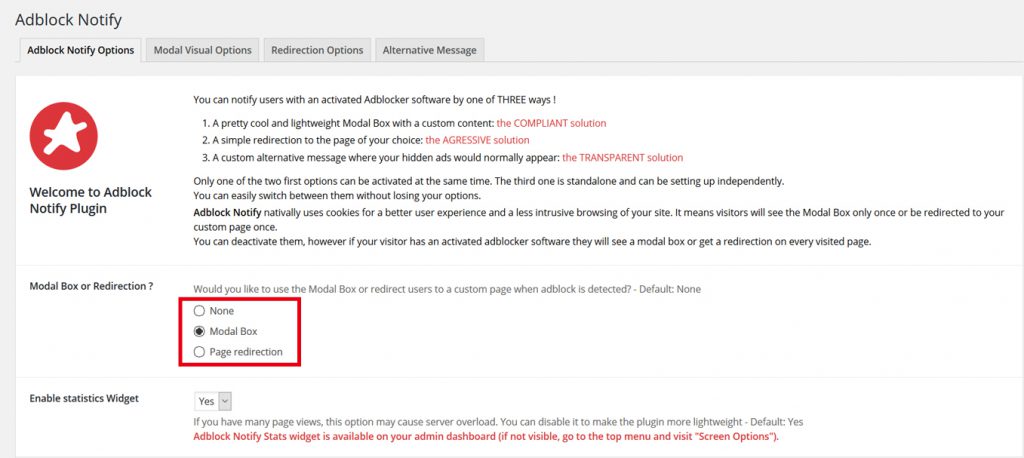Click the Enable statistics Widget label
Screen dimensions: 1024x458
click(x=84, y=398)
